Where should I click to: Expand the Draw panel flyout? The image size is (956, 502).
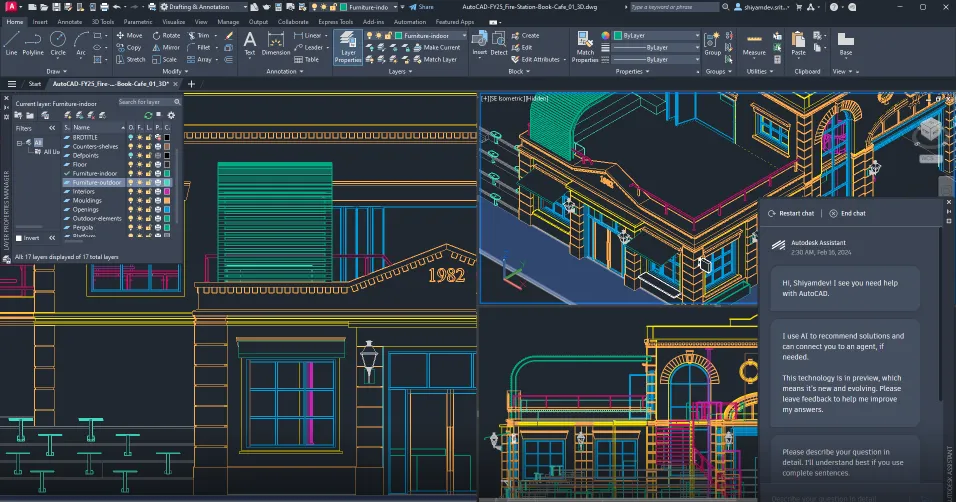point(57,71)
